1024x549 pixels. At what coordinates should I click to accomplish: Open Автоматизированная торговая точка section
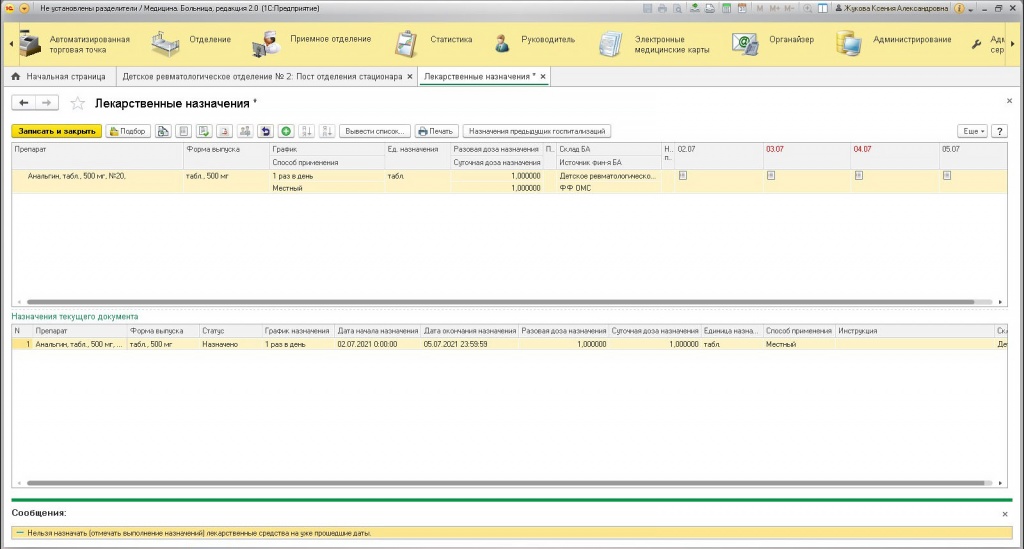coord(74,44)
